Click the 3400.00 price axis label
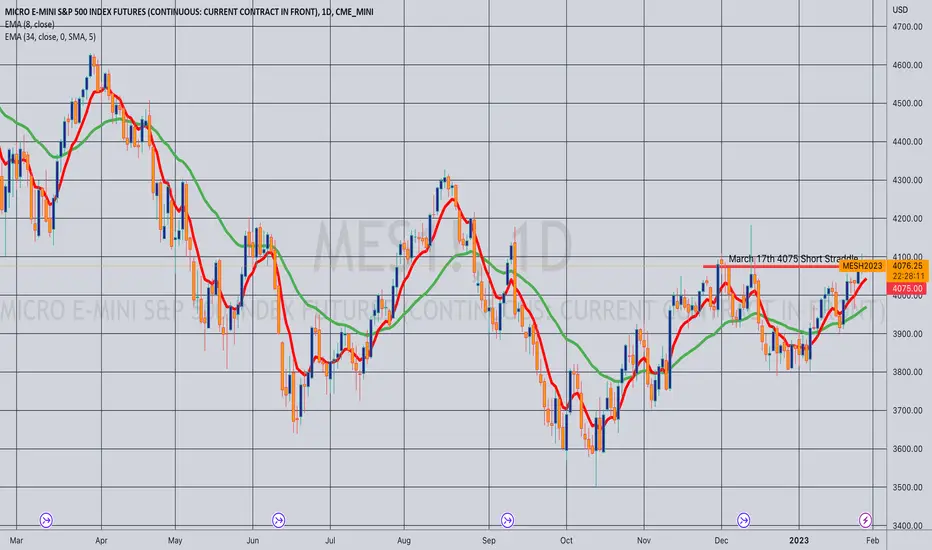The width and height of the screenshot is (932, 550). (907, 526)
